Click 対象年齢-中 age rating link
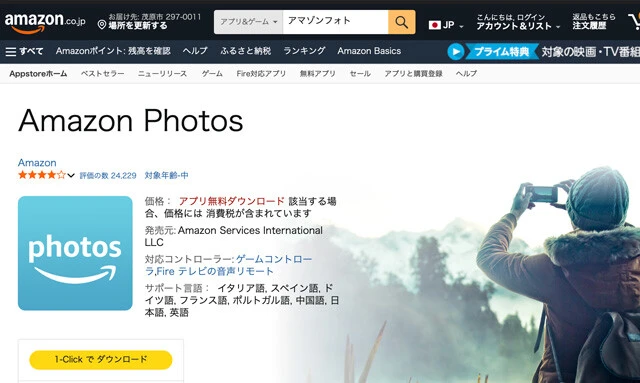640x383 pixels. pos(167,176)
